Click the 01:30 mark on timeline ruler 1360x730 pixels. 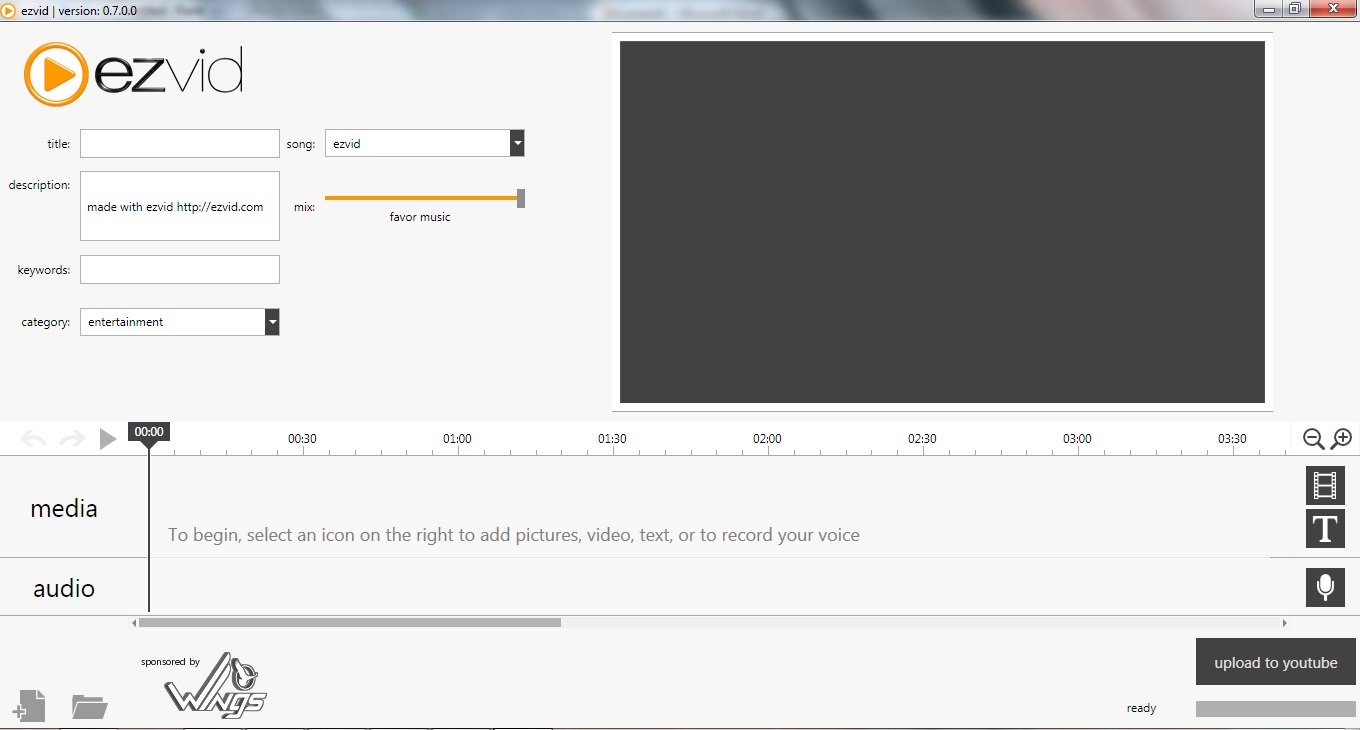tap(612, 439)
